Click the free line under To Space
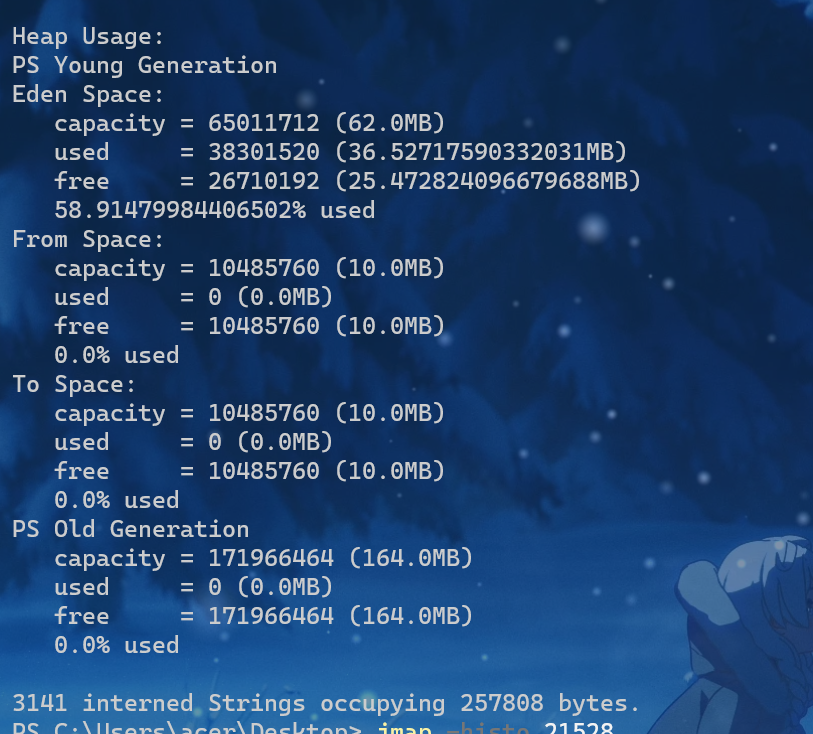Screen dimensions: 813x734 249,471
